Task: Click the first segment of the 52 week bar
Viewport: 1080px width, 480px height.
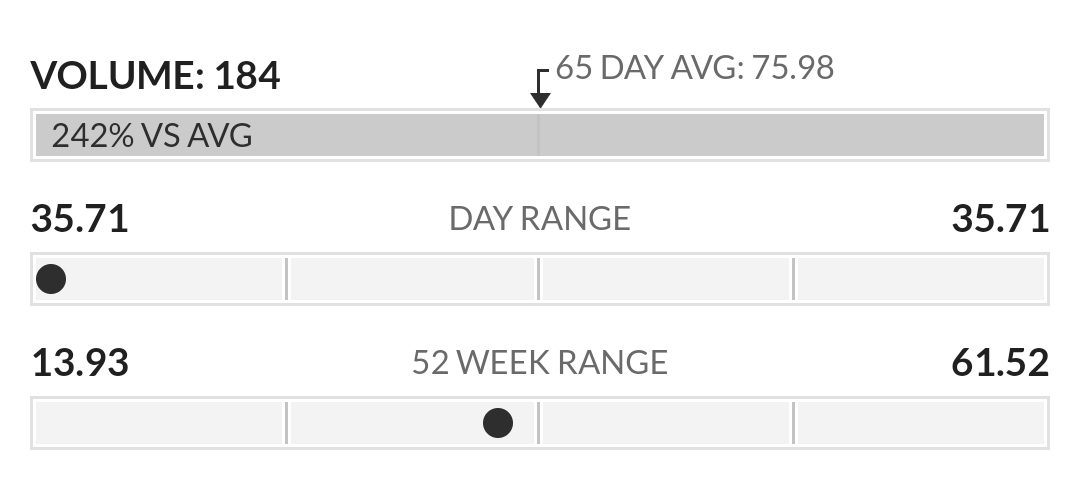Action: [160, 423]
